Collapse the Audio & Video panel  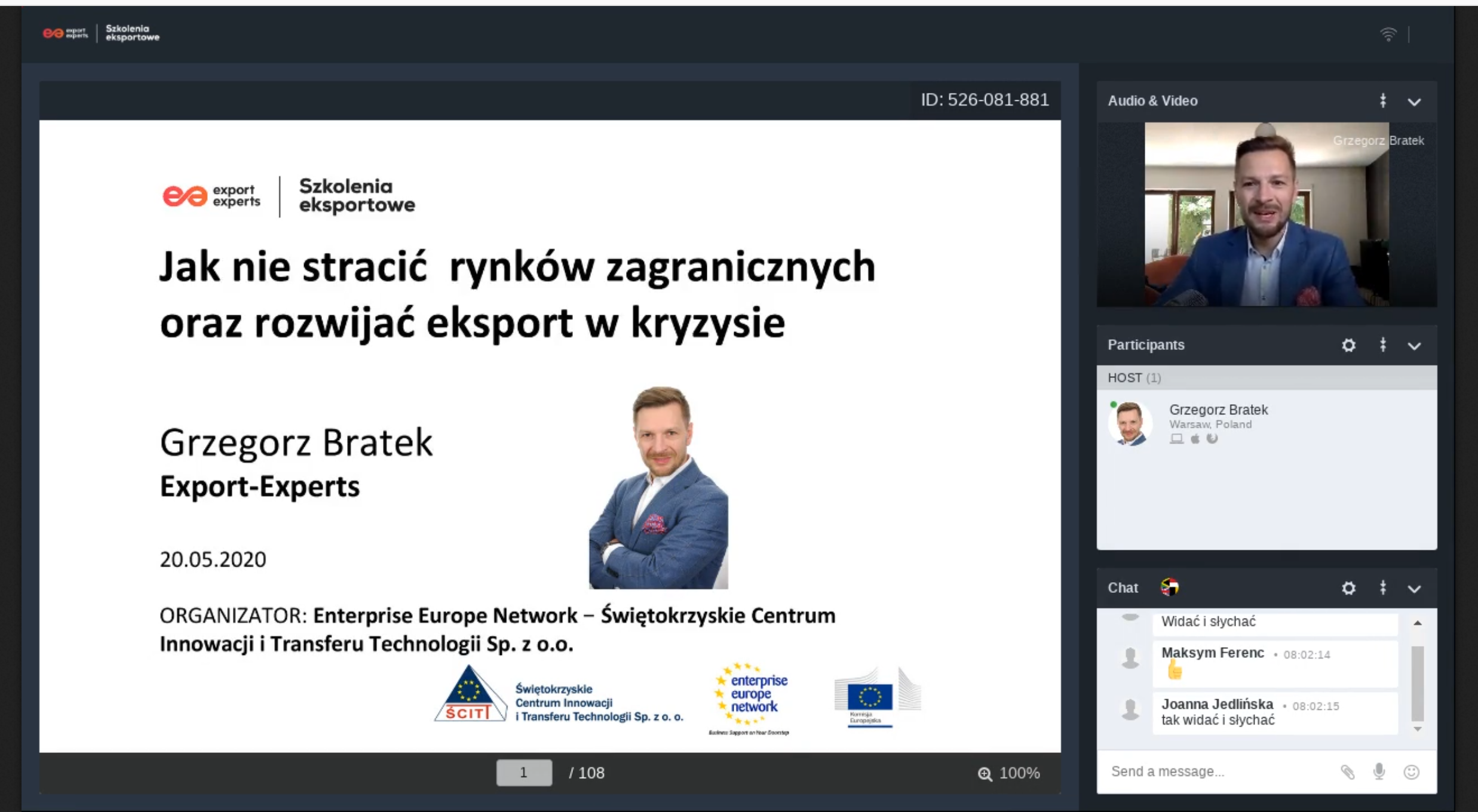pyautogui.click(x=1414, y=102)
